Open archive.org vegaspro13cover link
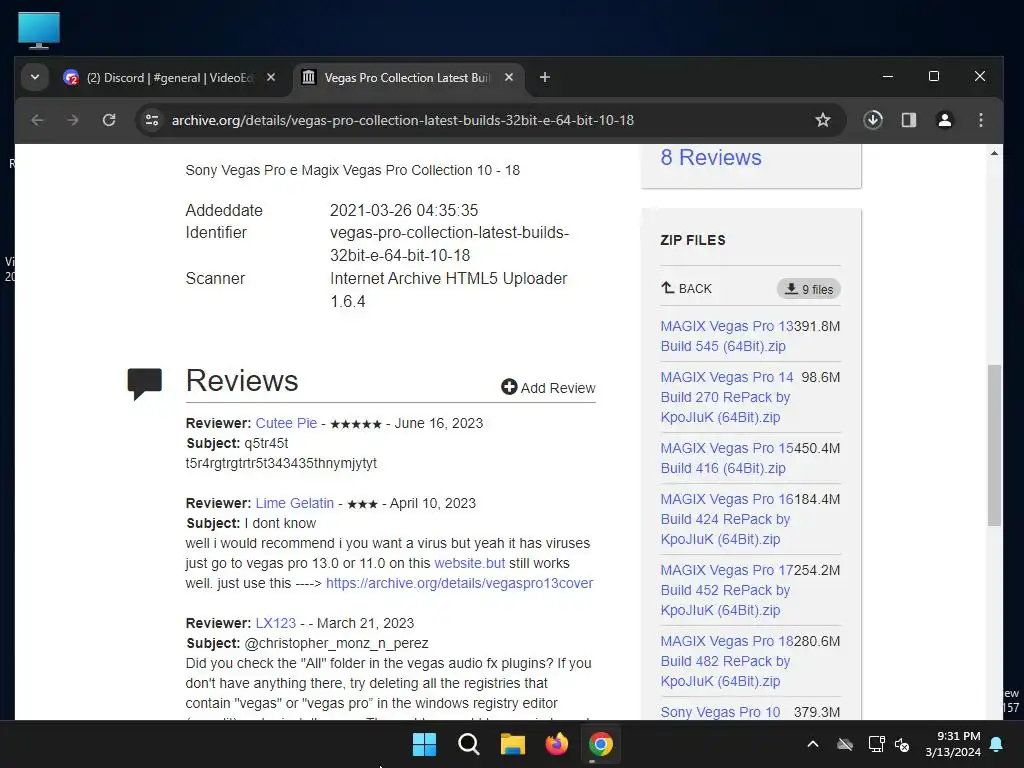 tap(459, 583)
